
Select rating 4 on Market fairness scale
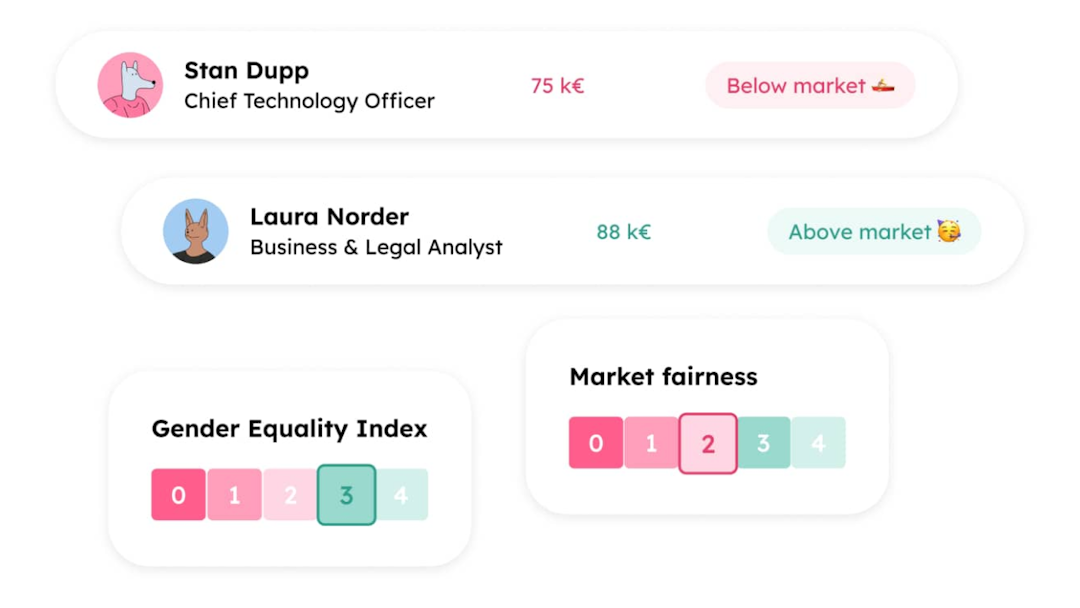[819, 443]
